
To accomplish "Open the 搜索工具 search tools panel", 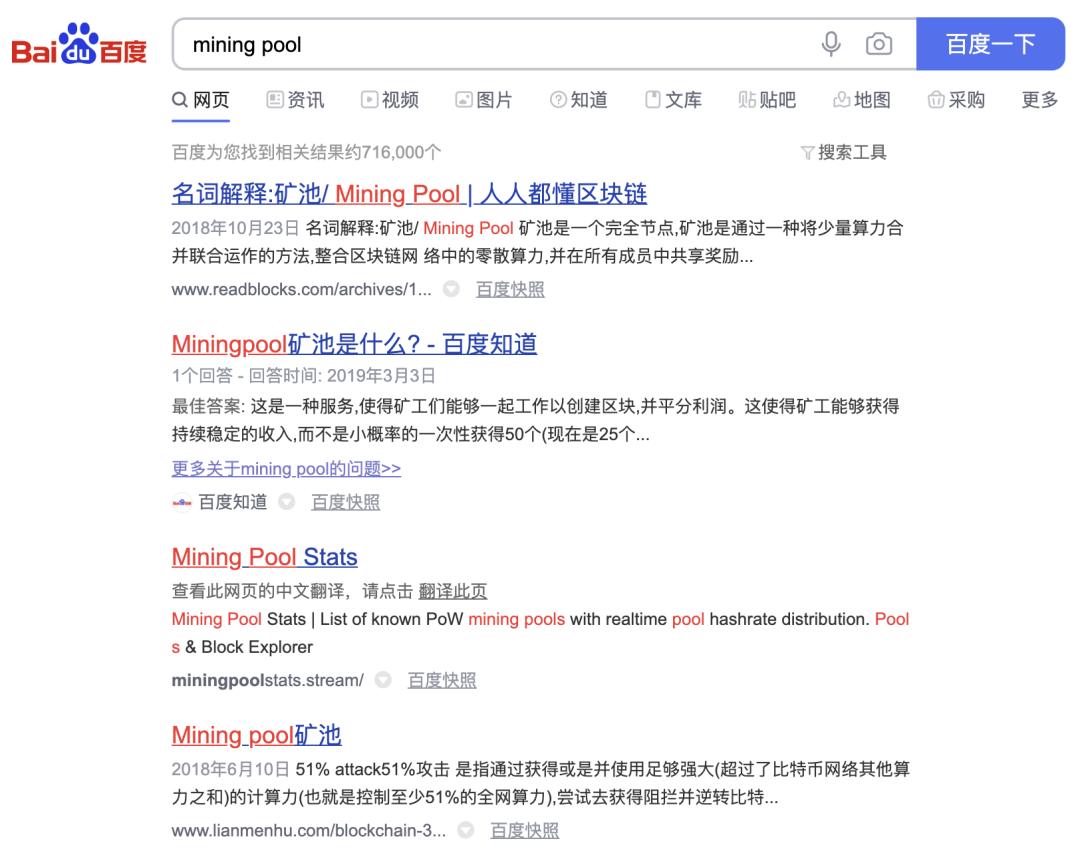I will 845,153.
